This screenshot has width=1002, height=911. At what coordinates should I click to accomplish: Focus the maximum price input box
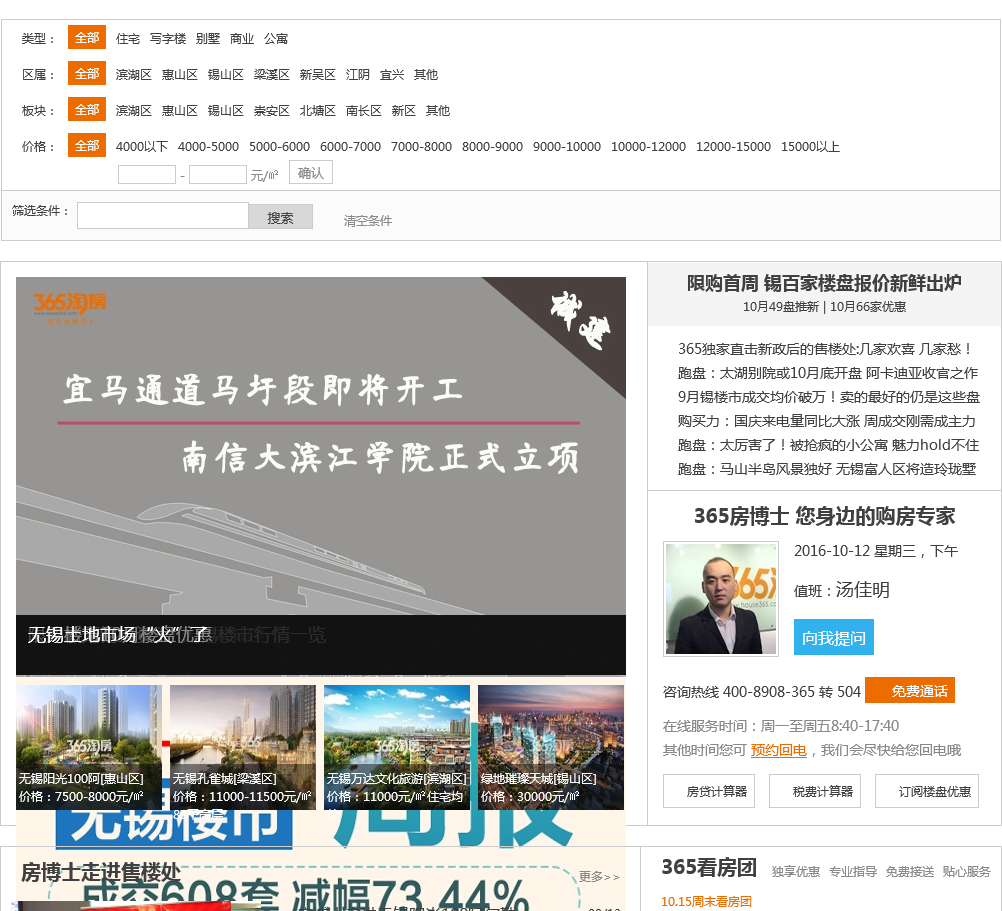click(x=218, y=174)
